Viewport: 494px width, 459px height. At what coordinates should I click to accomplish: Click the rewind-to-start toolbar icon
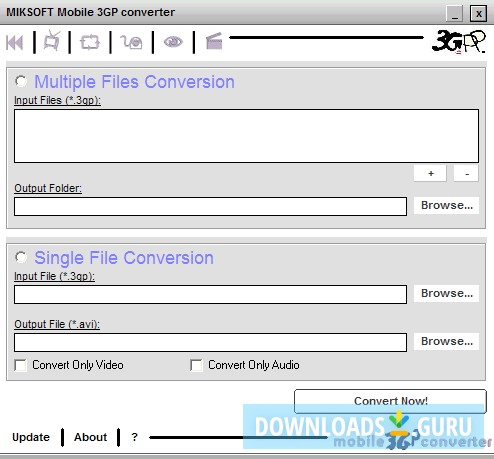coord(15,42)
